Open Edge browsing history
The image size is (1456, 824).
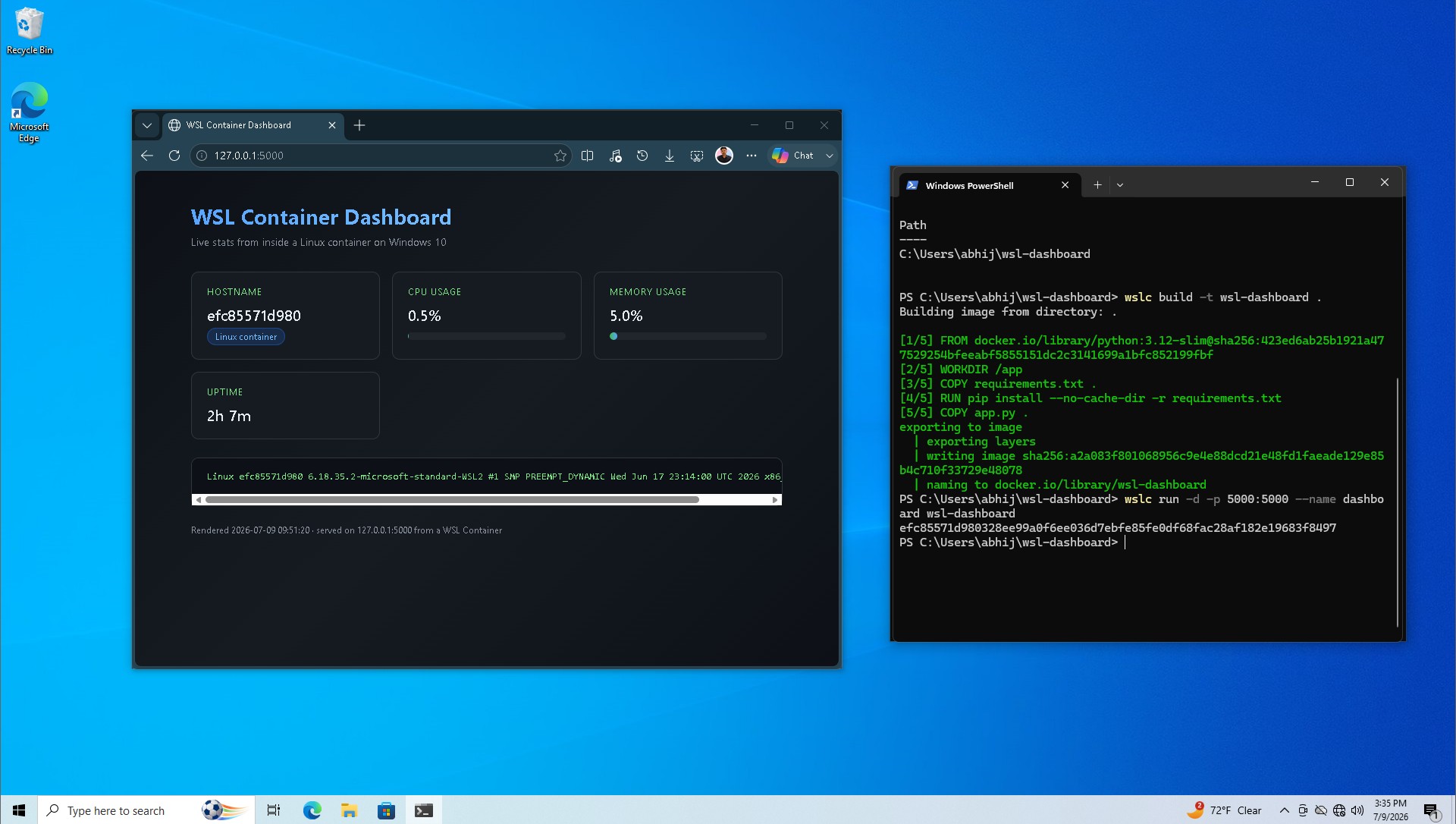click(642, 156)
